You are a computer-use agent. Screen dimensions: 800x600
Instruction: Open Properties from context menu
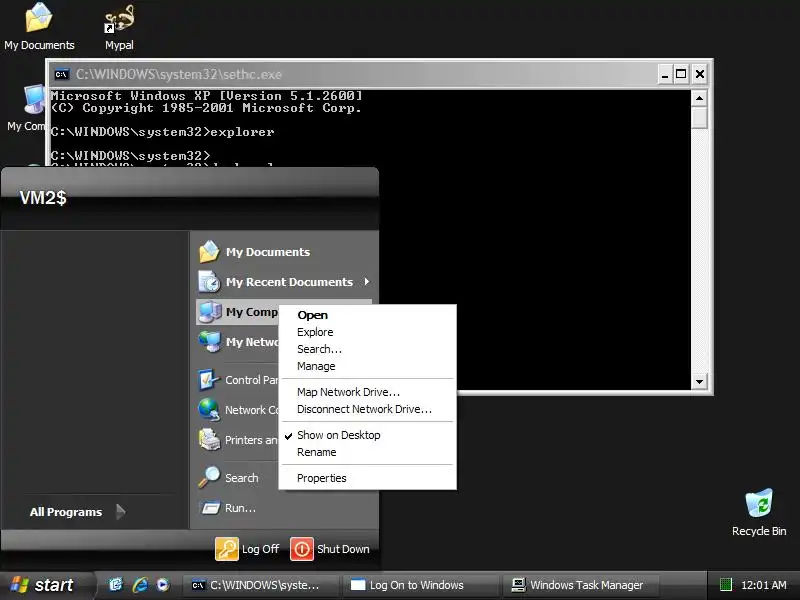(x=367, y=478)
